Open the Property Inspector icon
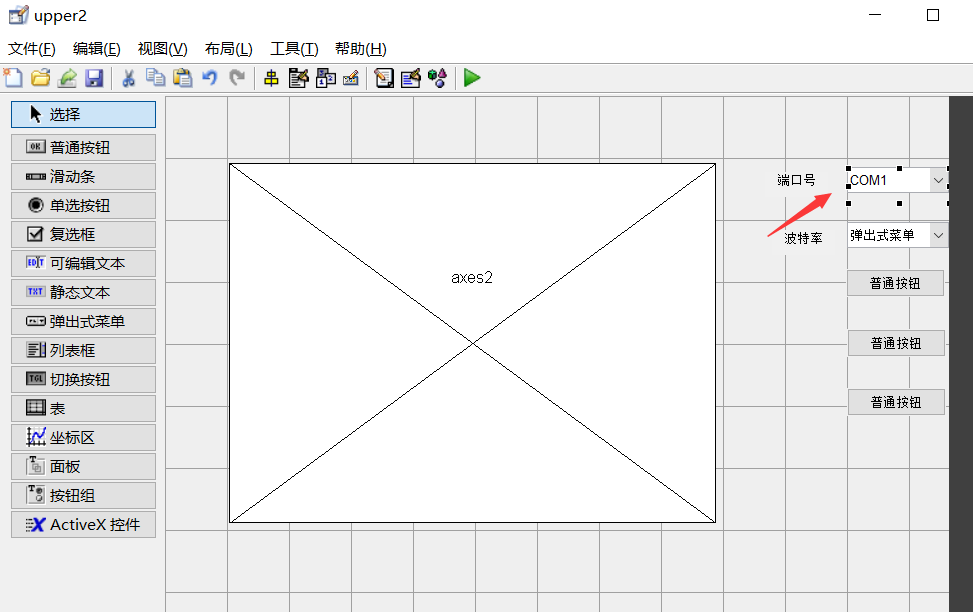 click(x=411, y=78)
